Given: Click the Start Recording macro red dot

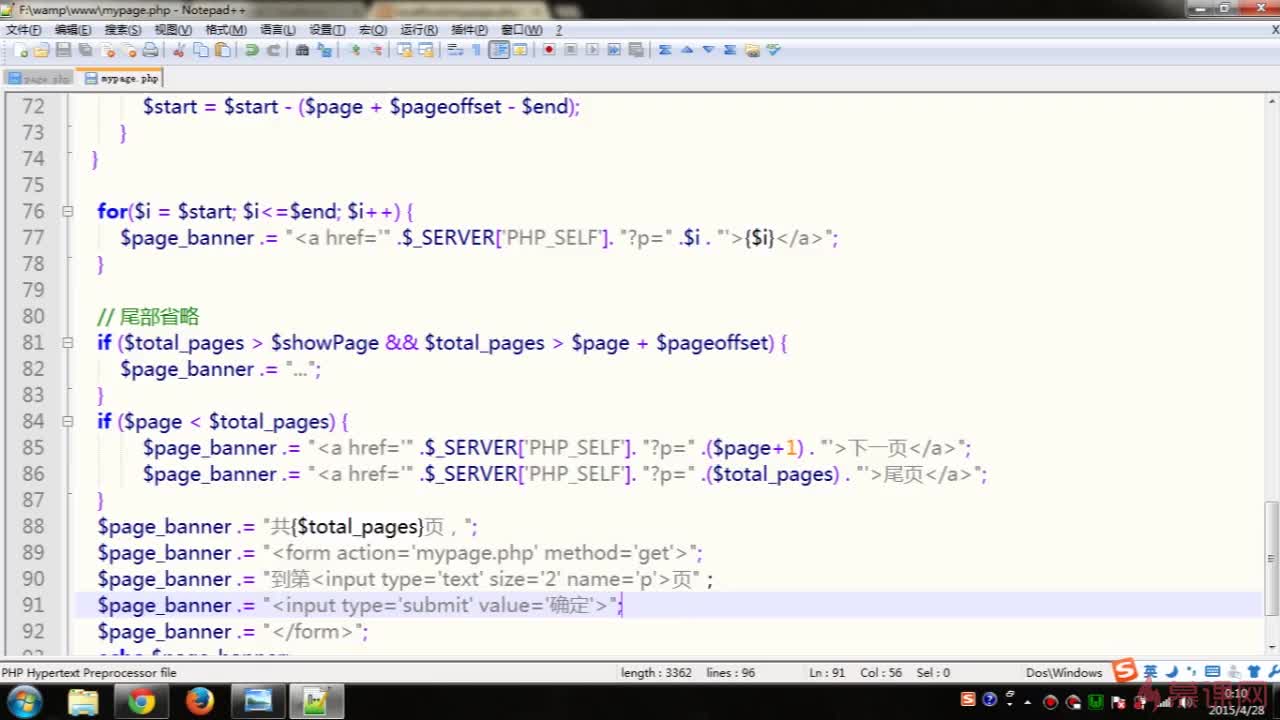Looking at the screenshot, I should 550,50.
